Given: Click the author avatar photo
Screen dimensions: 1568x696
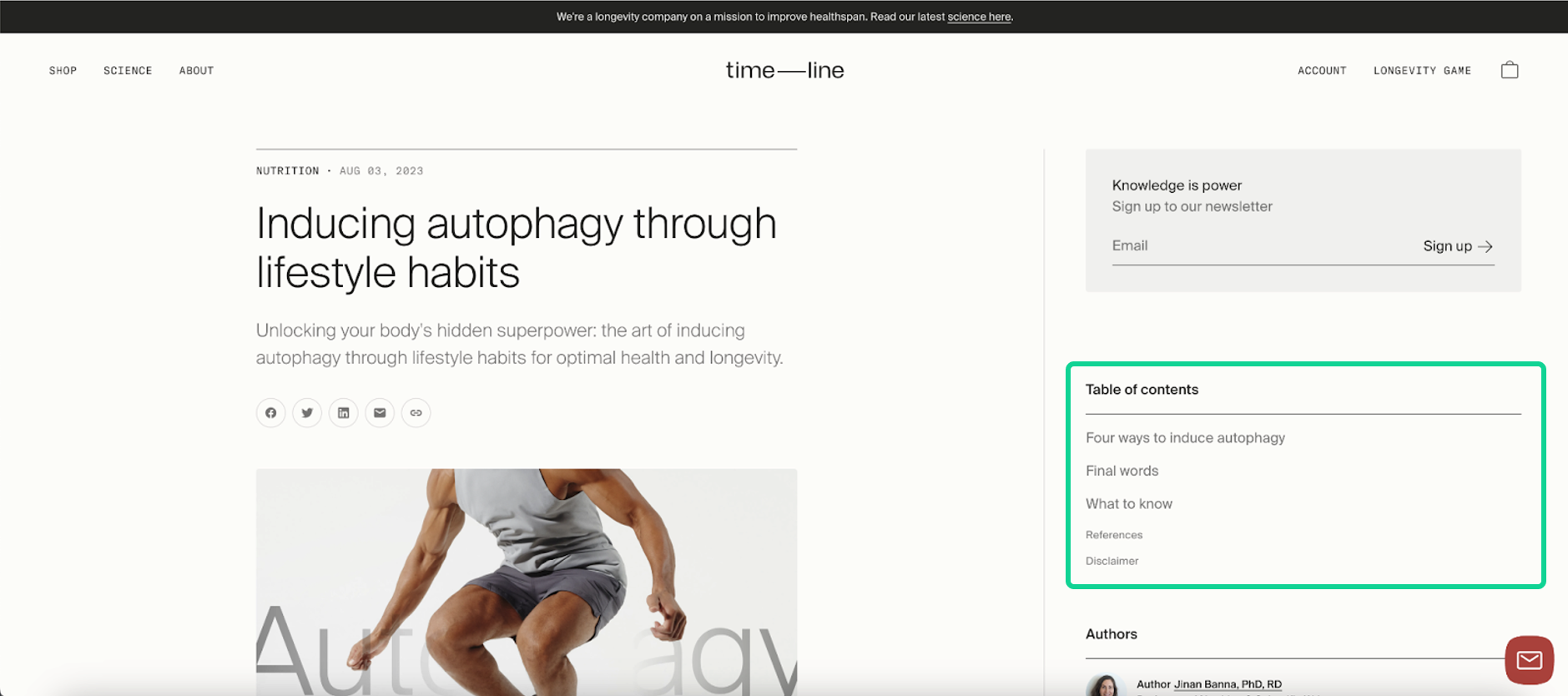Looking at the screenshot, I should pos(1105,686).
